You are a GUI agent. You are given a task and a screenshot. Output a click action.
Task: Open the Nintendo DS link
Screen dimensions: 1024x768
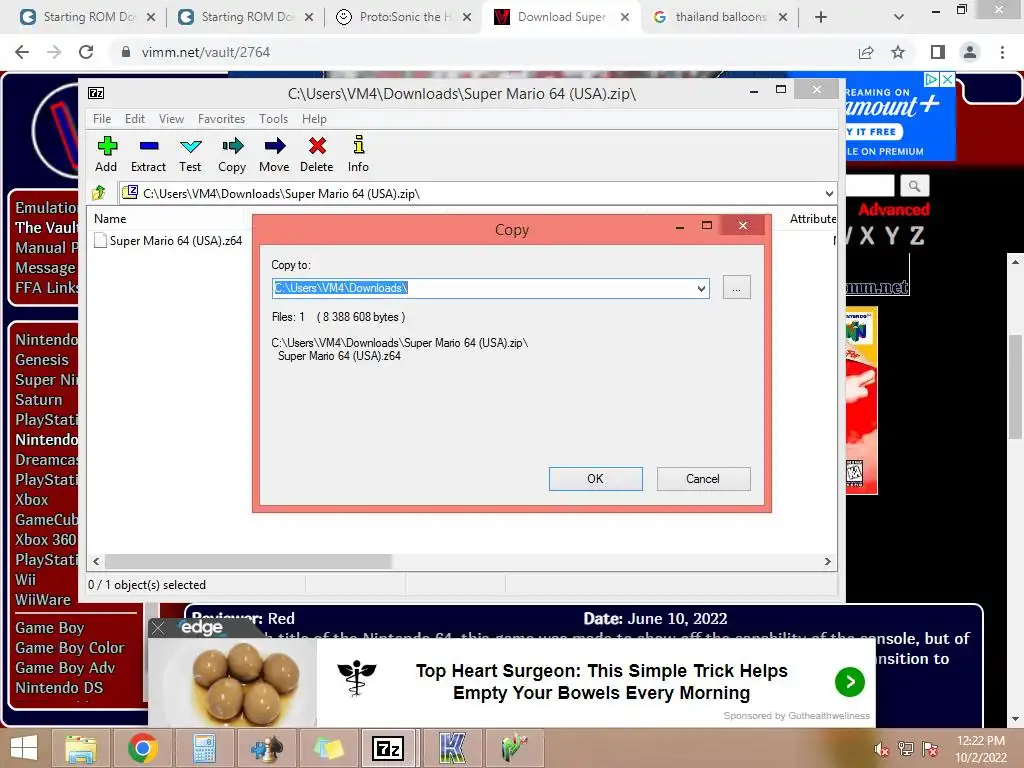[59, 688]
